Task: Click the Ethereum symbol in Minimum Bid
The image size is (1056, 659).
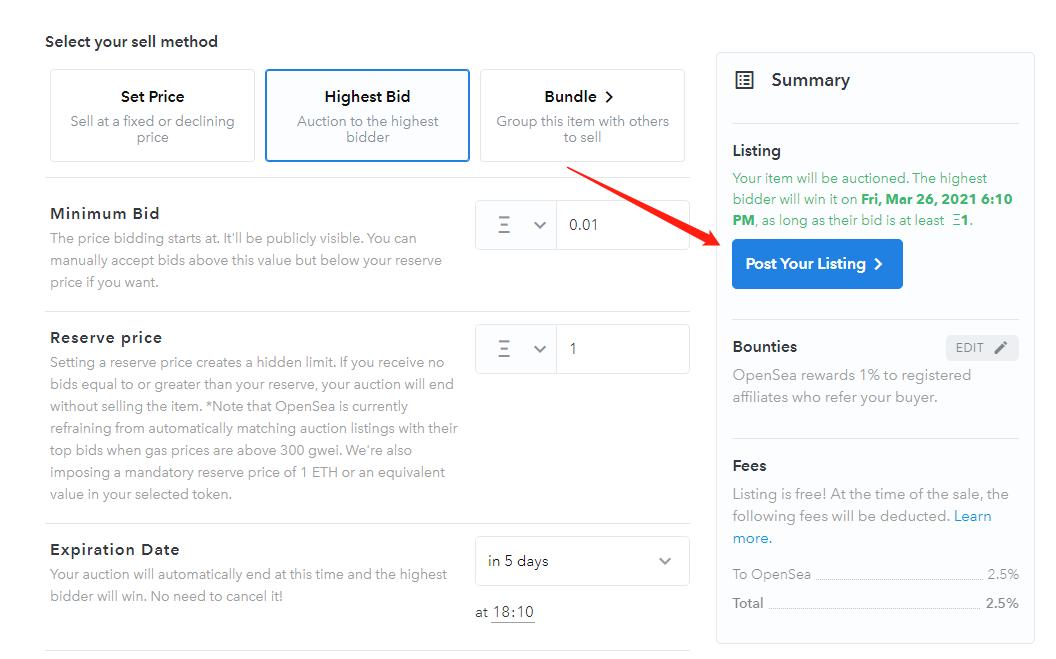Action: point(504,225)
